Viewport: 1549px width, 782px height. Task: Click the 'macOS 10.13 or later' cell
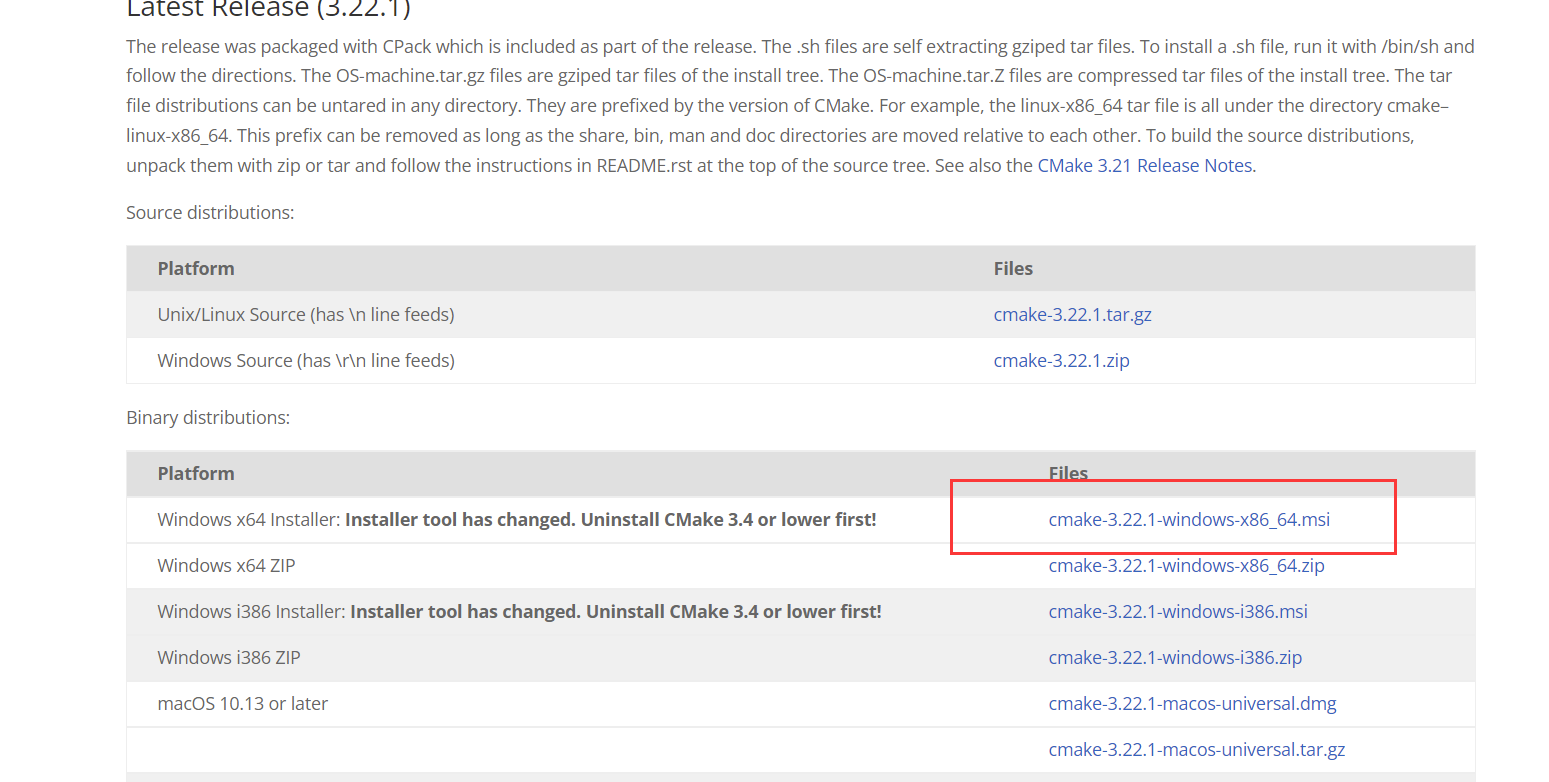point(243,704)
